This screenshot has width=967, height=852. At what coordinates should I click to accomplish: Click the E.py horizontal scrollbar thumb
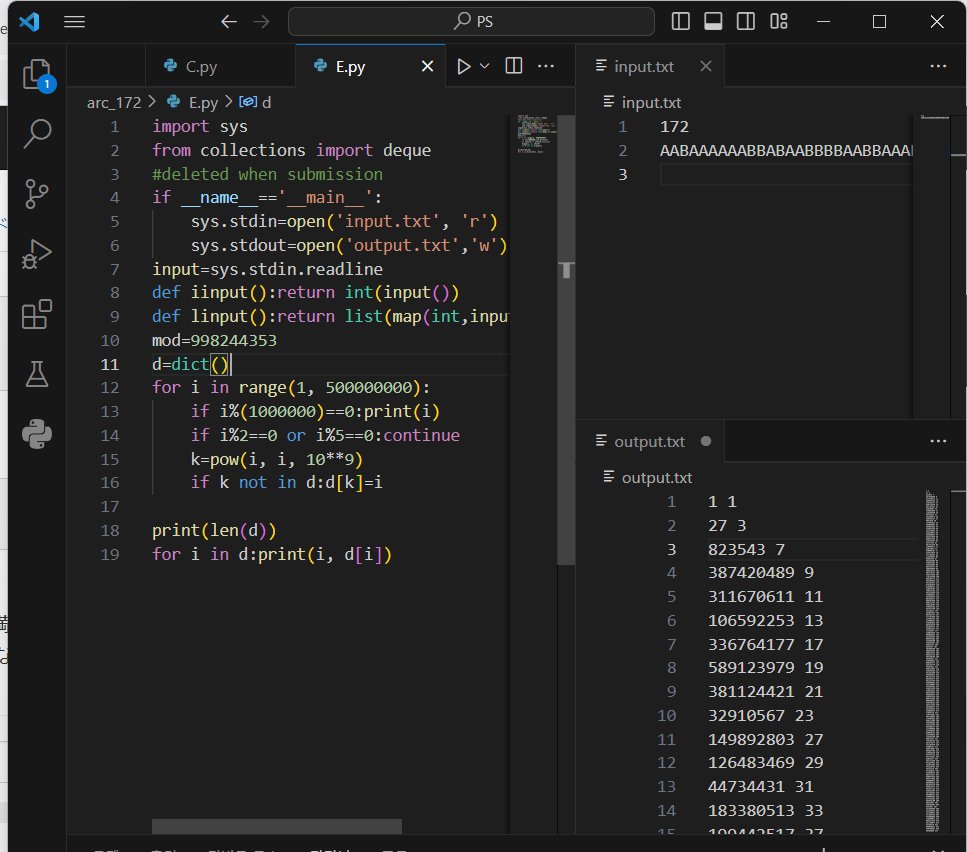277,826
